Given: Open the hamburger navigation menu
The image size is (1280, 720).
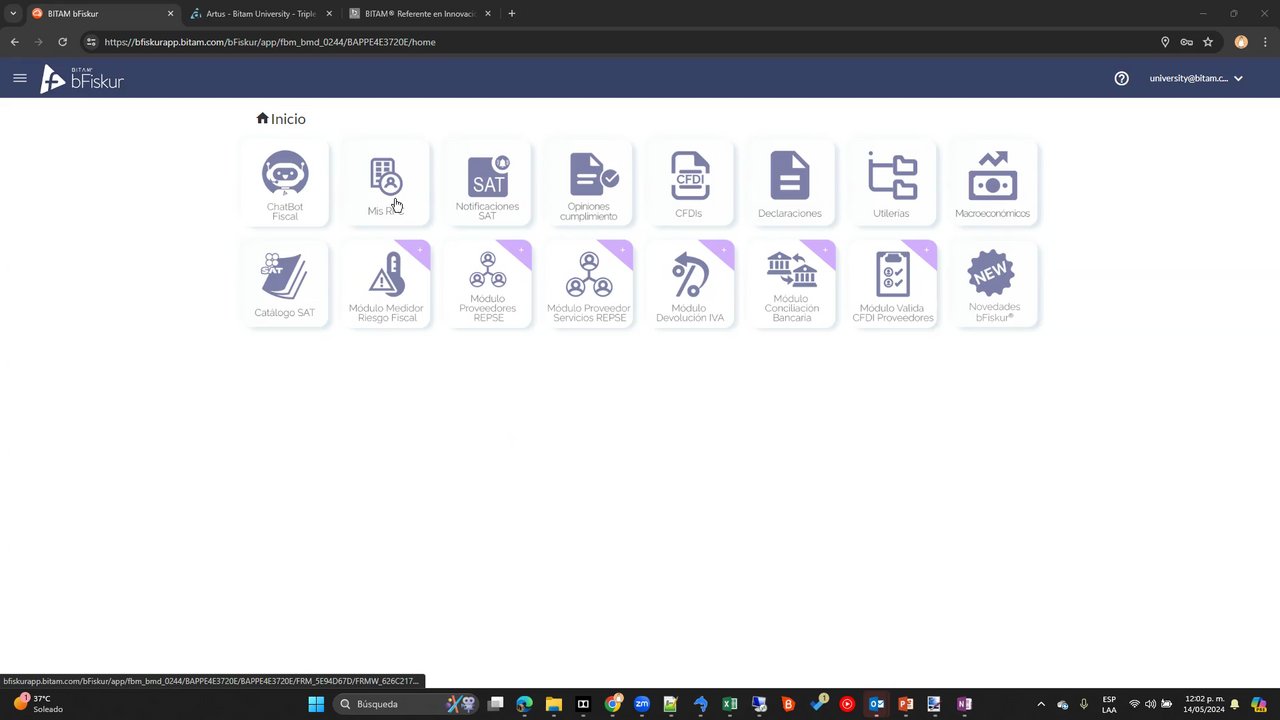Looking at the screenshot, I should pyautogui.click(x=20, y=78).
